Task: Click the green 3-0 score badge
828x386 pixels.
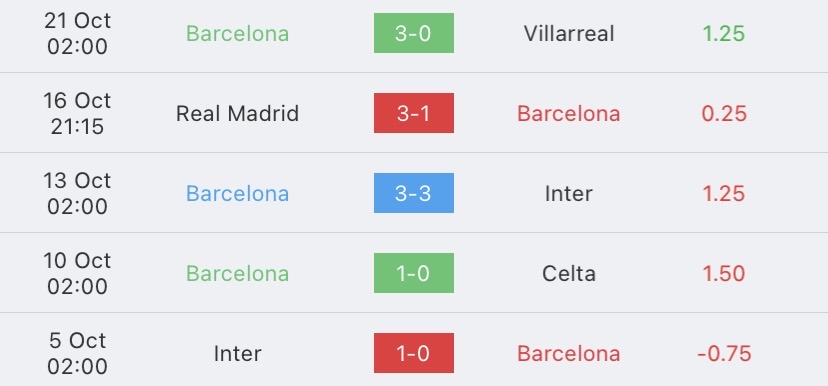Action: click(413, 33)
